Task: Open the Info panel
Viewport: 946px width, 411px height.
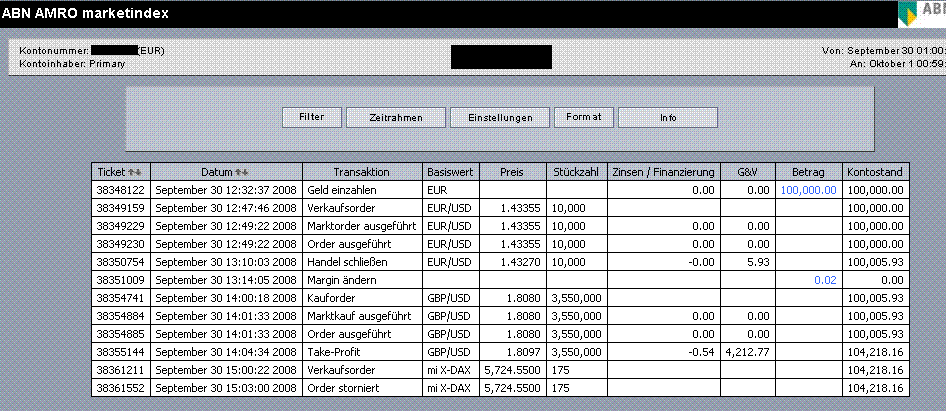Action: tap(667, 118)
